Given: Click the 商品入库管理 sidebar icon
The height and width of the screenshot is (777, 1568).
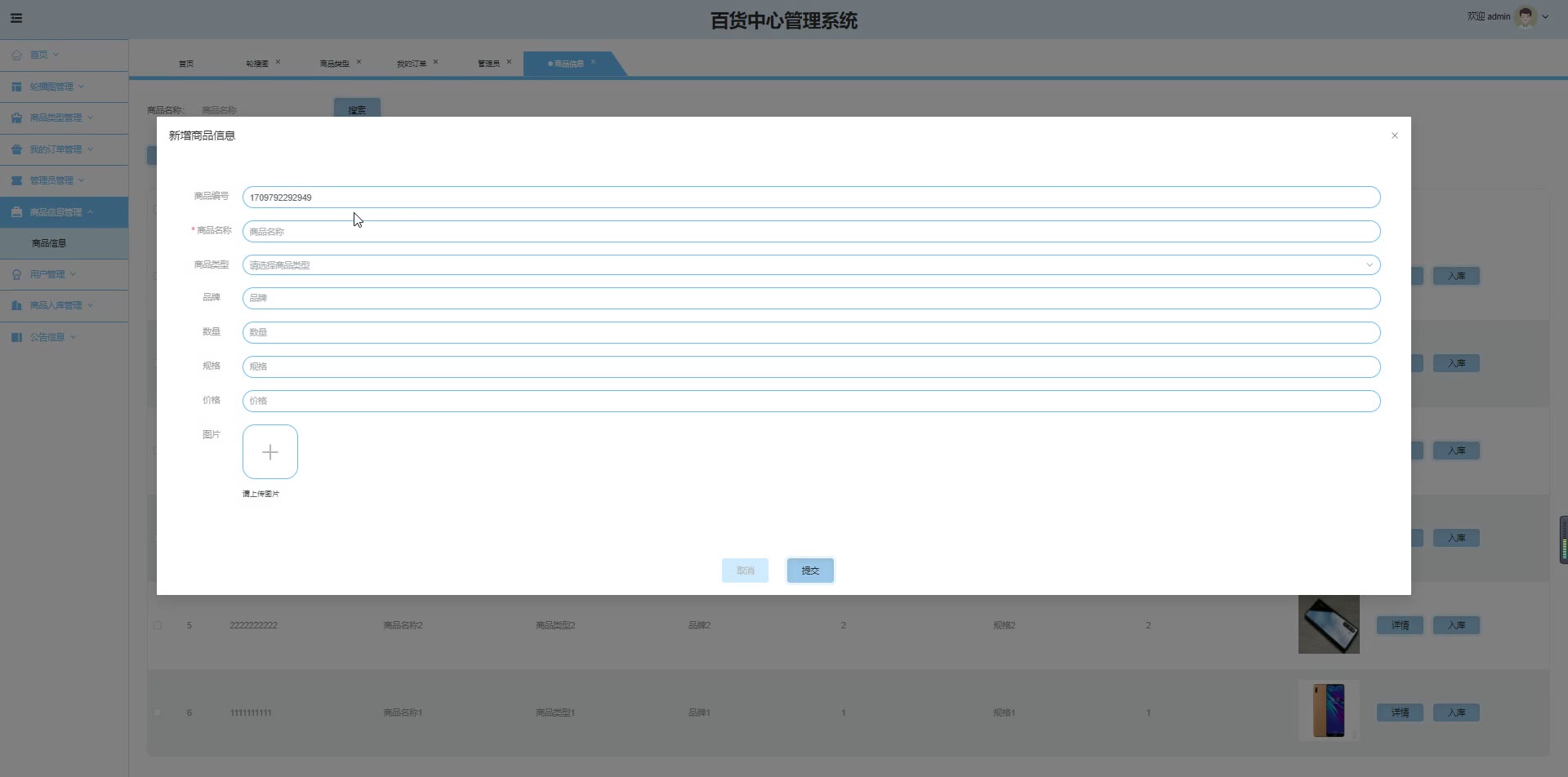Looking at the screenshot, I should [16, 305].
